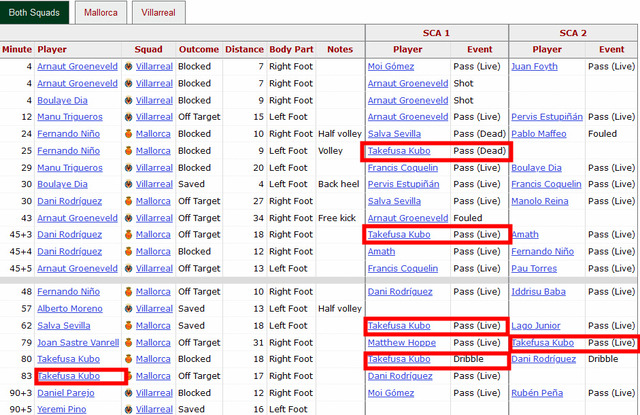Open Amath SCA 1 link in 45+4 row
Image resolution: width=640 pixels, height=415 pixels.
pyautogui.click(x=381, y=252)
